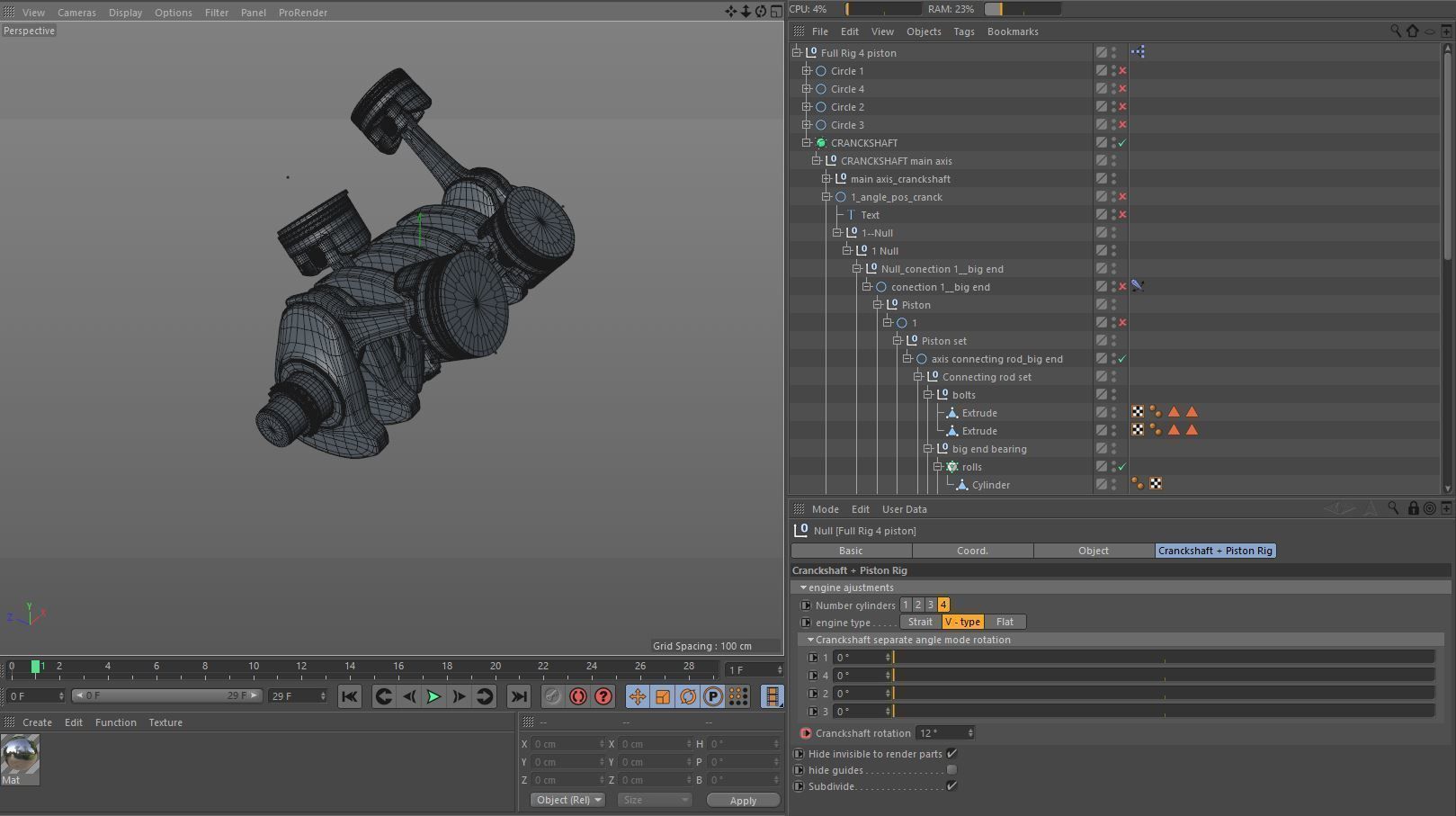Search objects in Object Manager
Screen dimensions: 1456x816
(x=1396, y=31)
